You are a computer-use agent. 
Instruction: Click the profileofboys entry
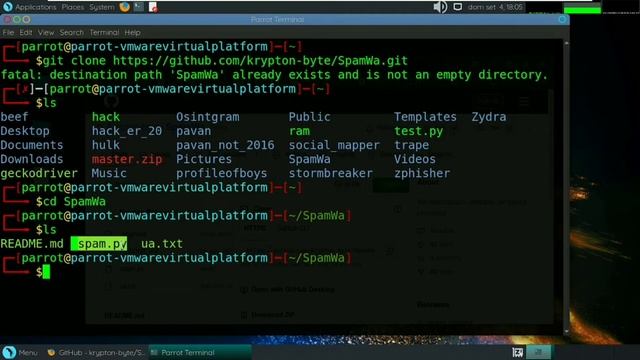(222, 173)
